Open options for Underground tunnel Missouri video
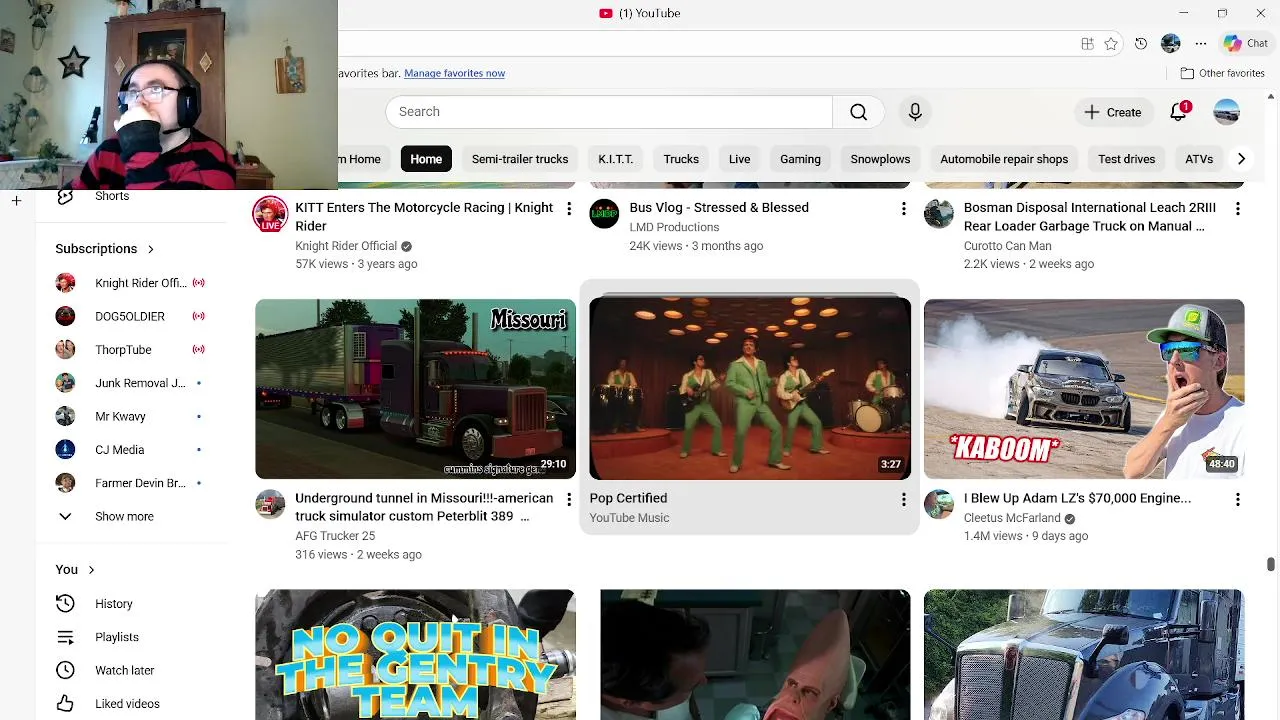1280x720 pixels. point(569,499)
